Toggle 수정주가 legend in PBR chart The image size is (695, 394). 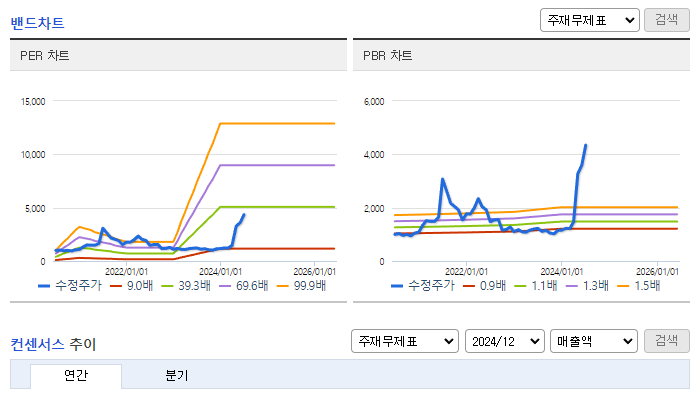coord(423,286)
